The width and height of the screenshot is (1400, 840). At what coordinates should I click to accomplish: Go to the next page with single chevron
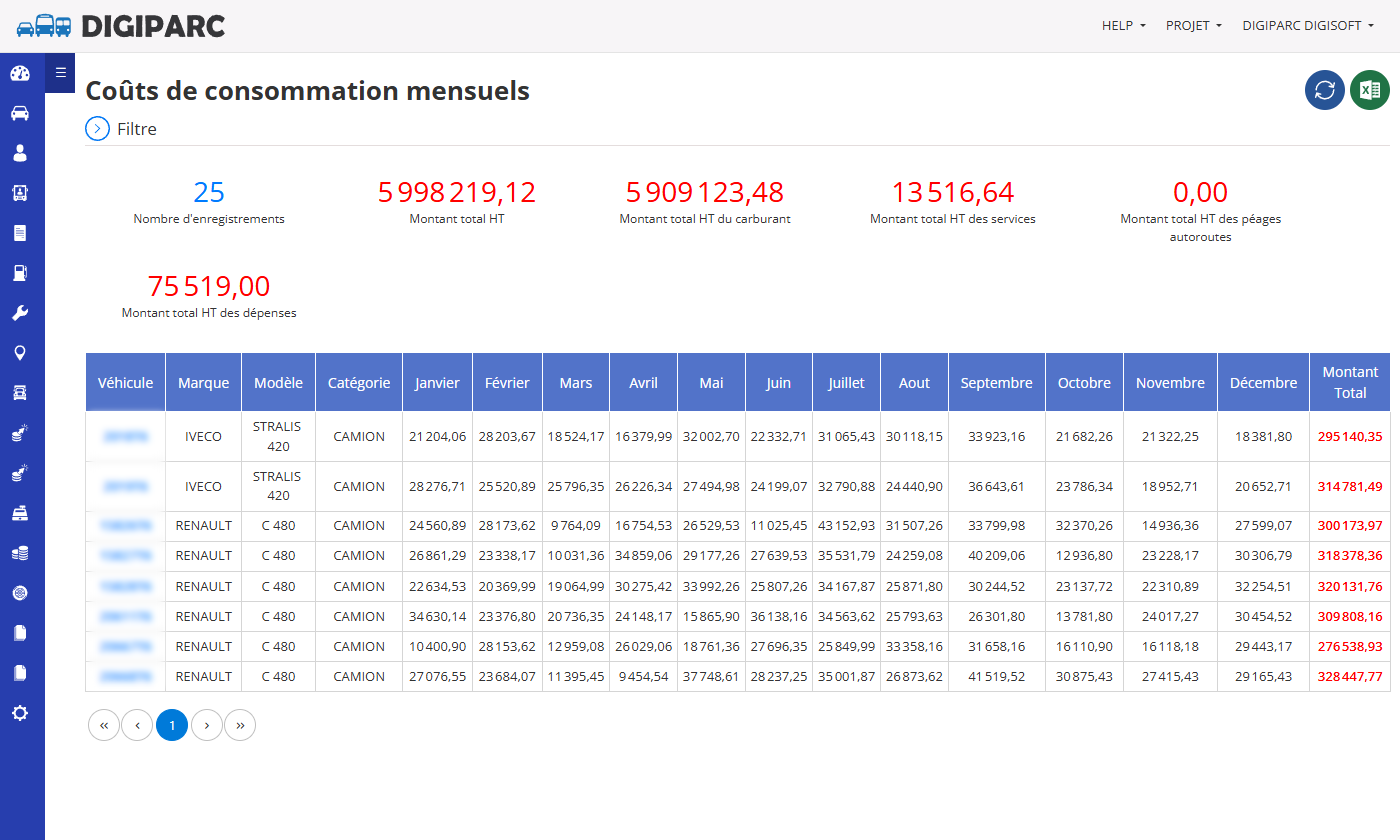tap(206, 725)
